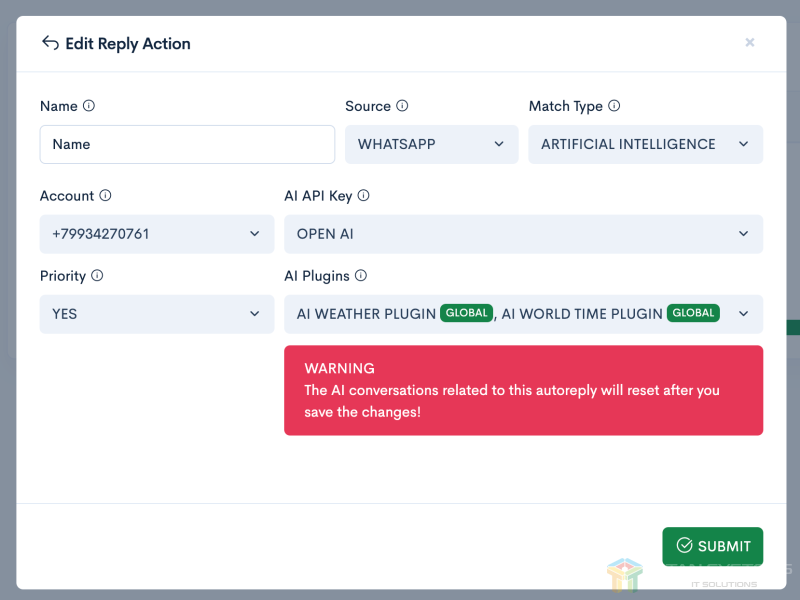
Task: Open the Match Type dropdown showing ARTIFICIAL INTELLIGENCE
Action: 645,144
